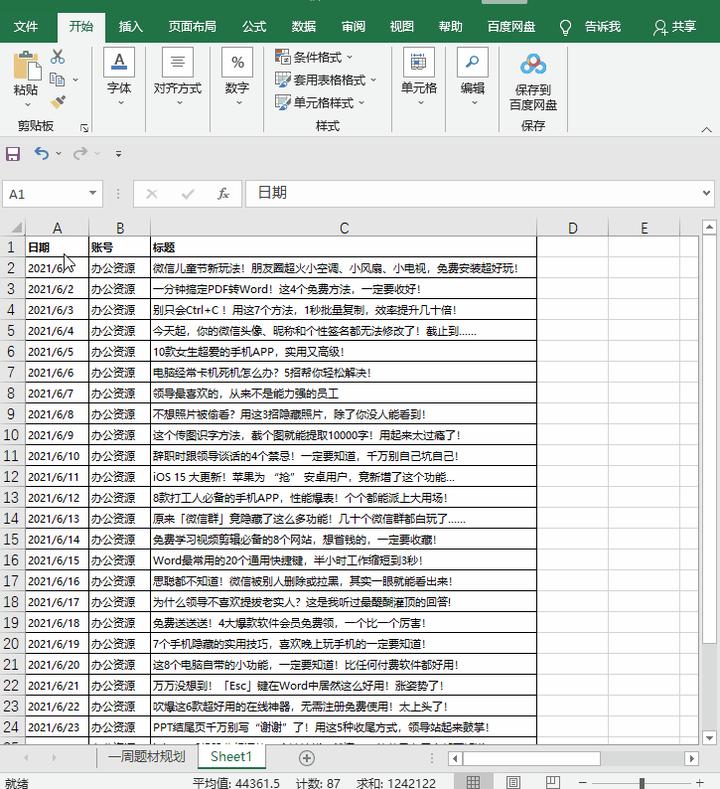Viewport: 720px width, 789px height.
Task: Click the Insert Function fx icon
Action: (224, 194)
